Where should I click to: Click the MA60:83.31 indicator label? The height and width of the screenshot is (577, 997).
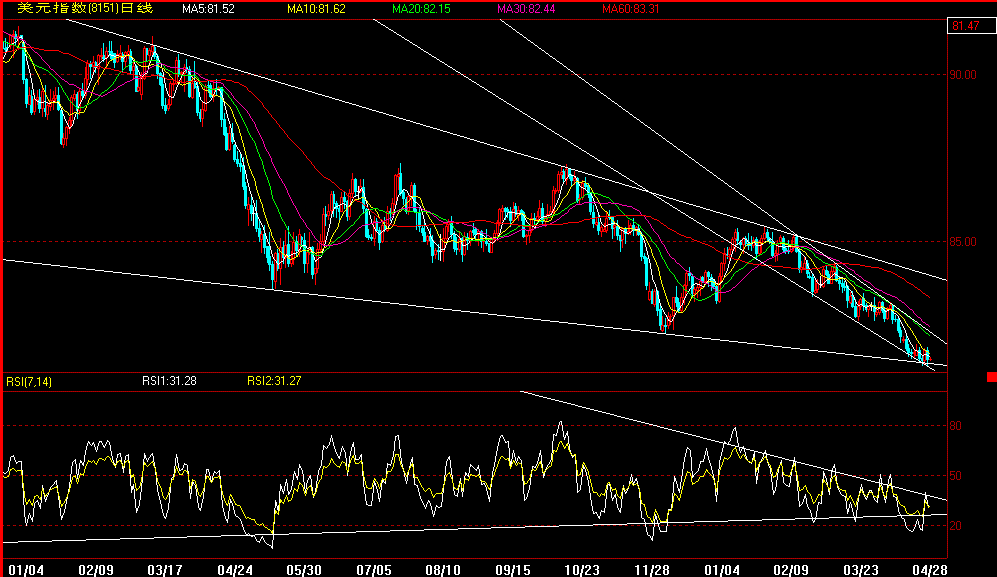coord(632,9)
